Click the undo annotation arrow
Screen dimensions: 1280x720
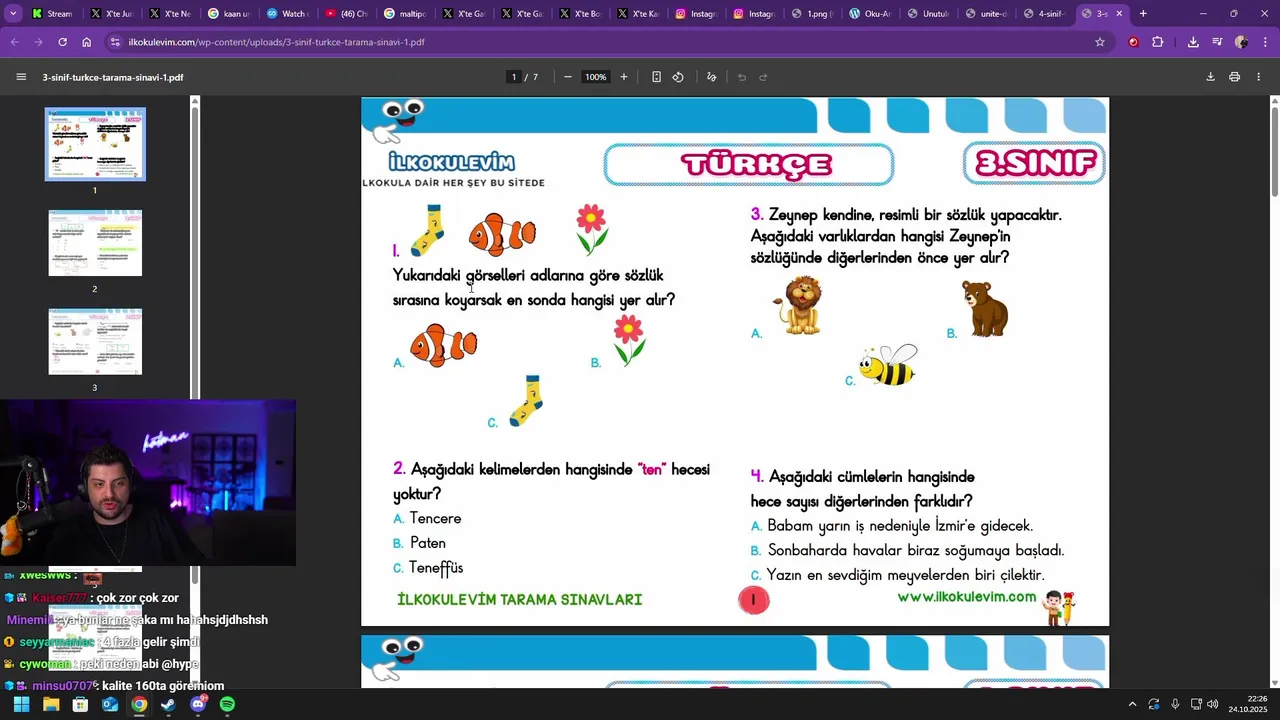(742, 77)
